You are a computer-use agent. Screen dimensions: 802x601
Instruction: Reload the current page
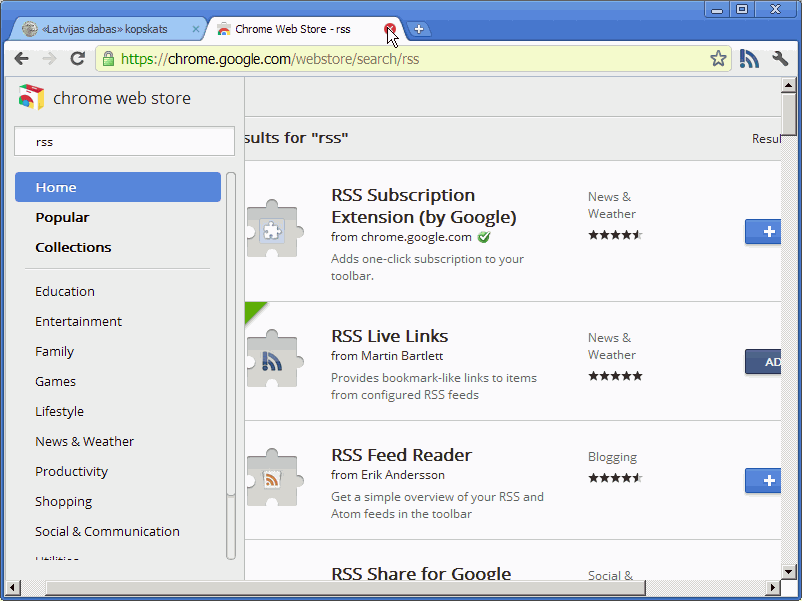[77, 59]
